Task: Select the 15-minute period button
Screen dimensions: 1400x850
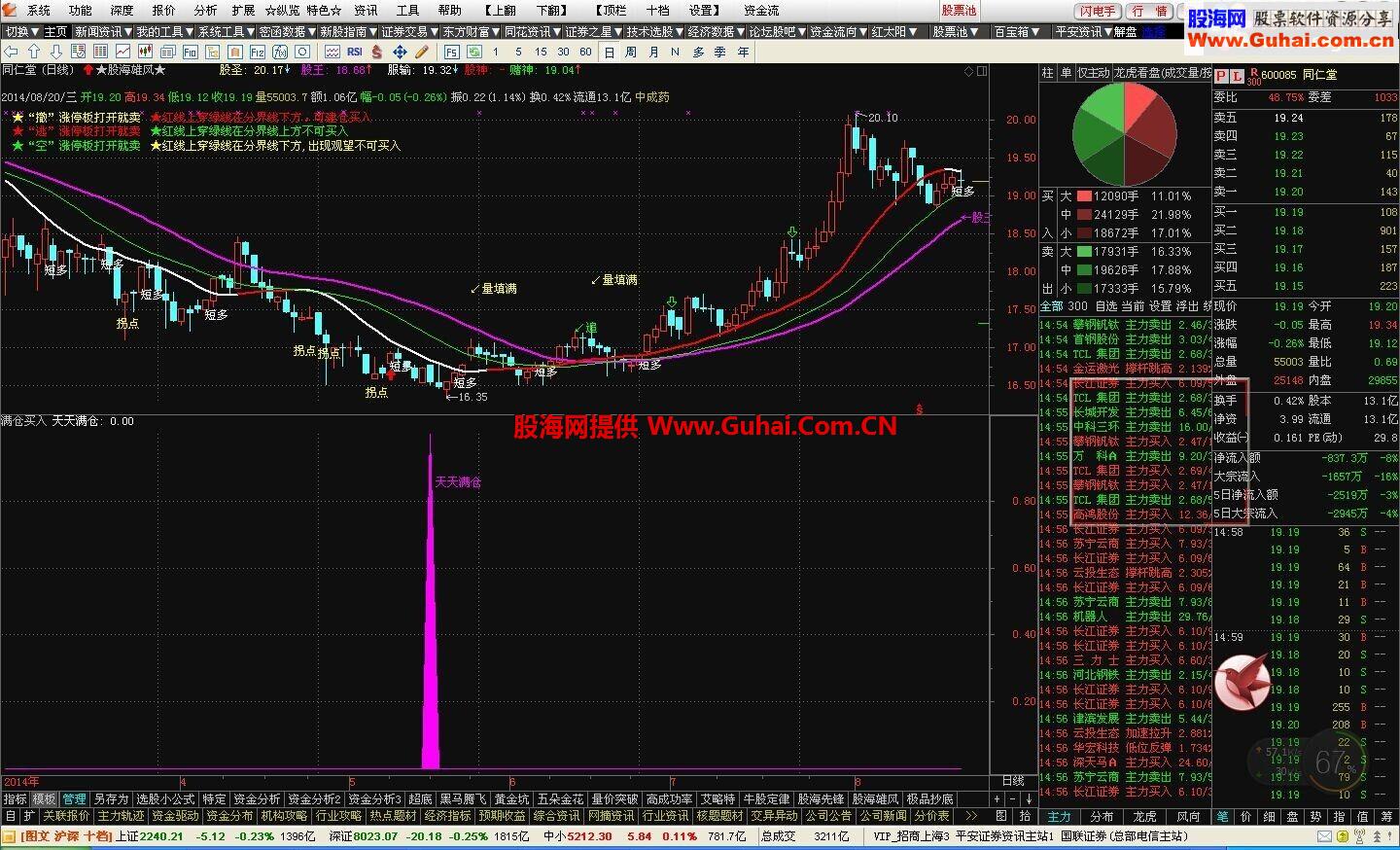Action: pos(541,51)
